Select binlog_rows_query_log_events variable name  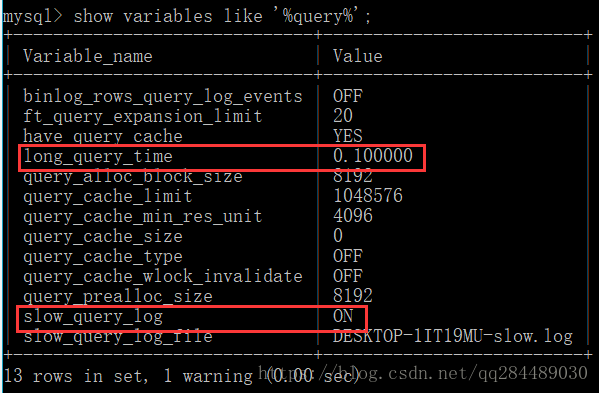[x=163, y=97]
